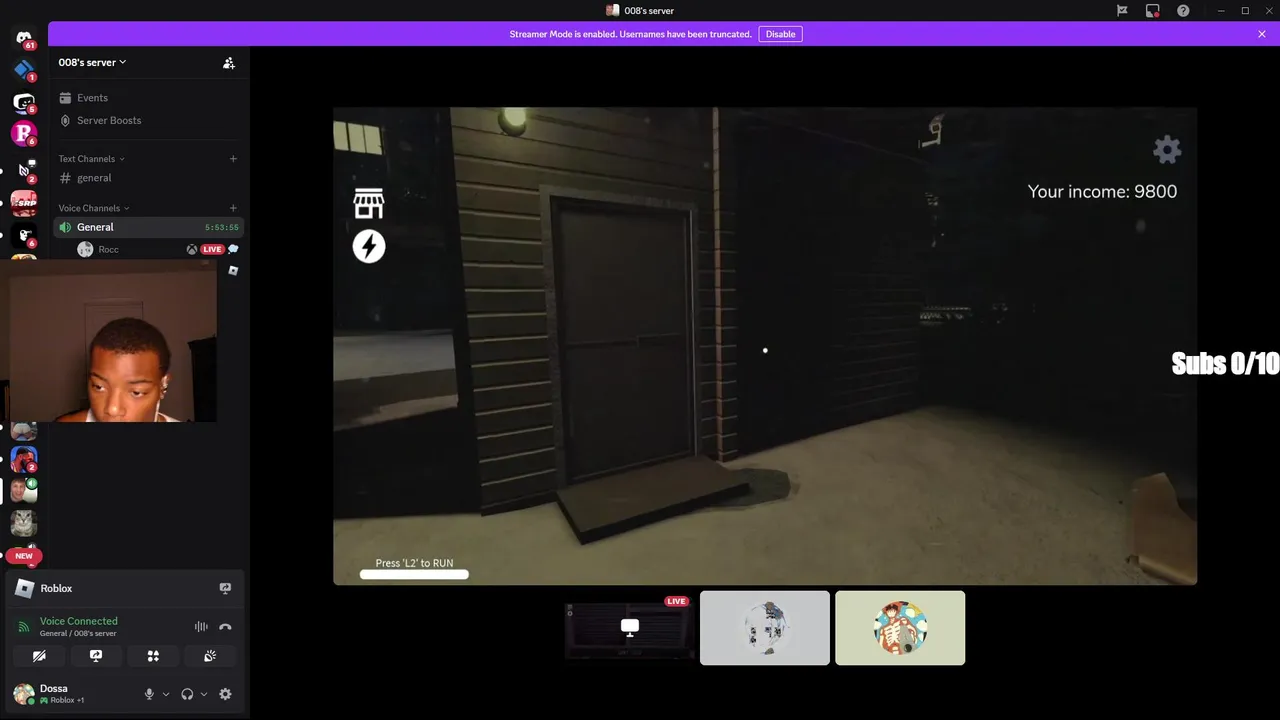
Task: Collapse the Voice Channels category
Action: point(94,208)
